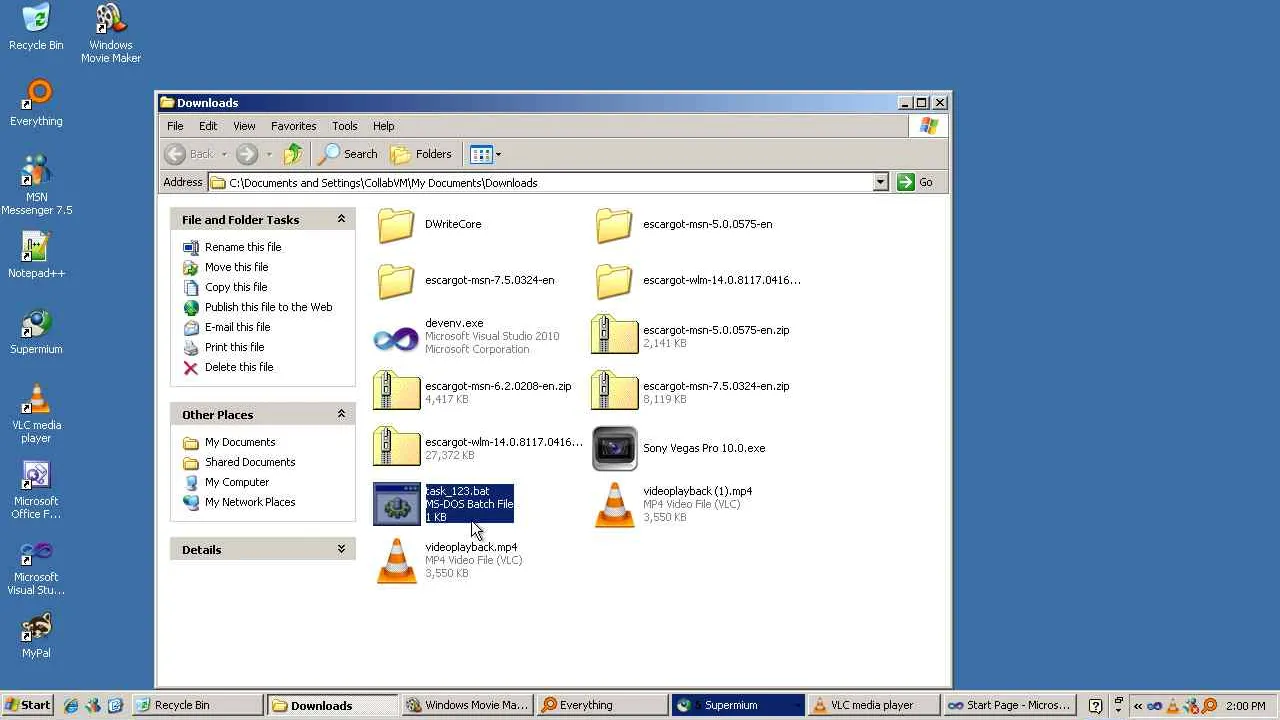Click Rename this file

[x=243, y=247]
